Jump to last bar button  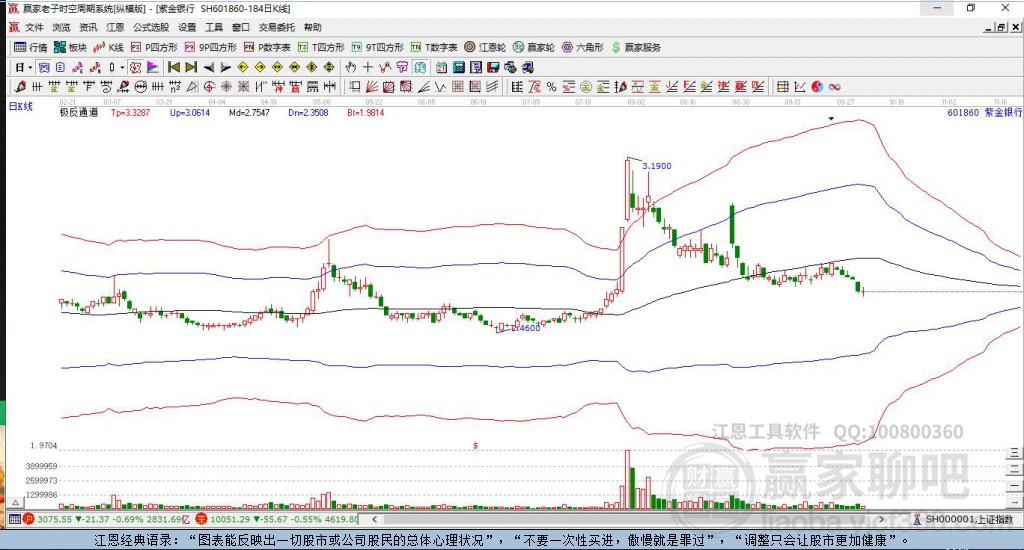191,67
